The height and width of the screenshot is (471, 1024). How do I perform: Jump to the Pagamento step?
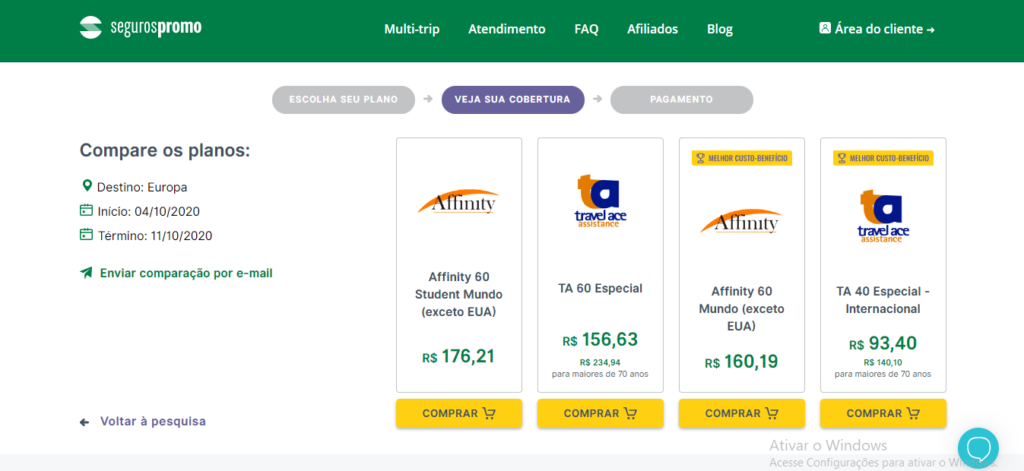[x=682, y=100]
